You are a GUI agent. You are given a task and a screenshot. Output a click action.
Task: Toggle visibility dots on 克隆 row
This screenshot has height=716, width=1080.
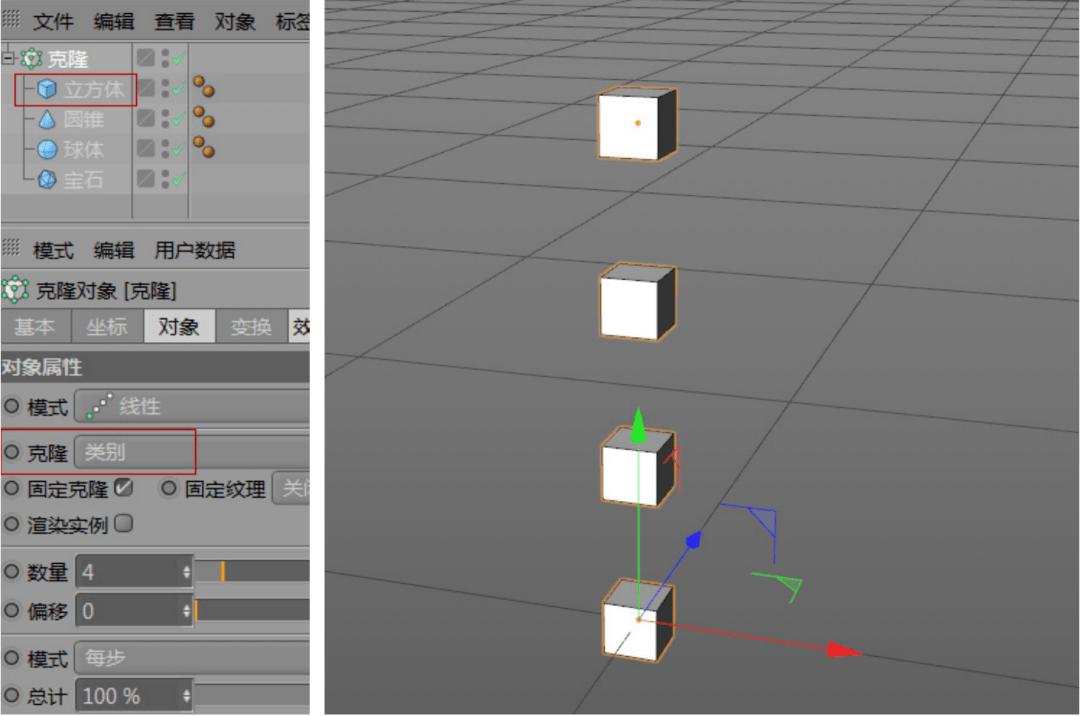[165, 59]
